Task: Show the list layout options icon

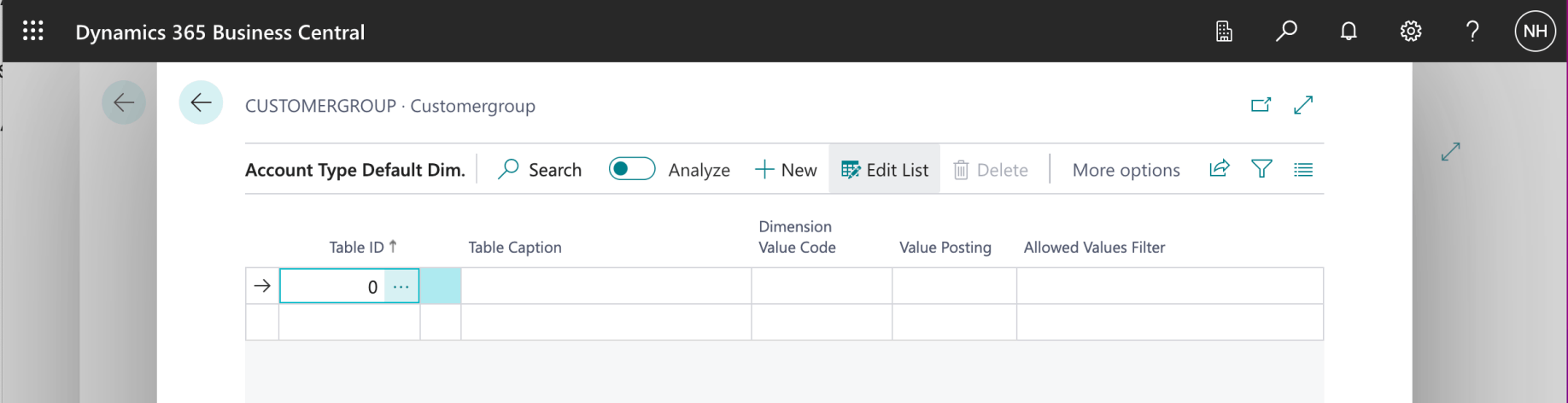Action: coord(1303,170)
